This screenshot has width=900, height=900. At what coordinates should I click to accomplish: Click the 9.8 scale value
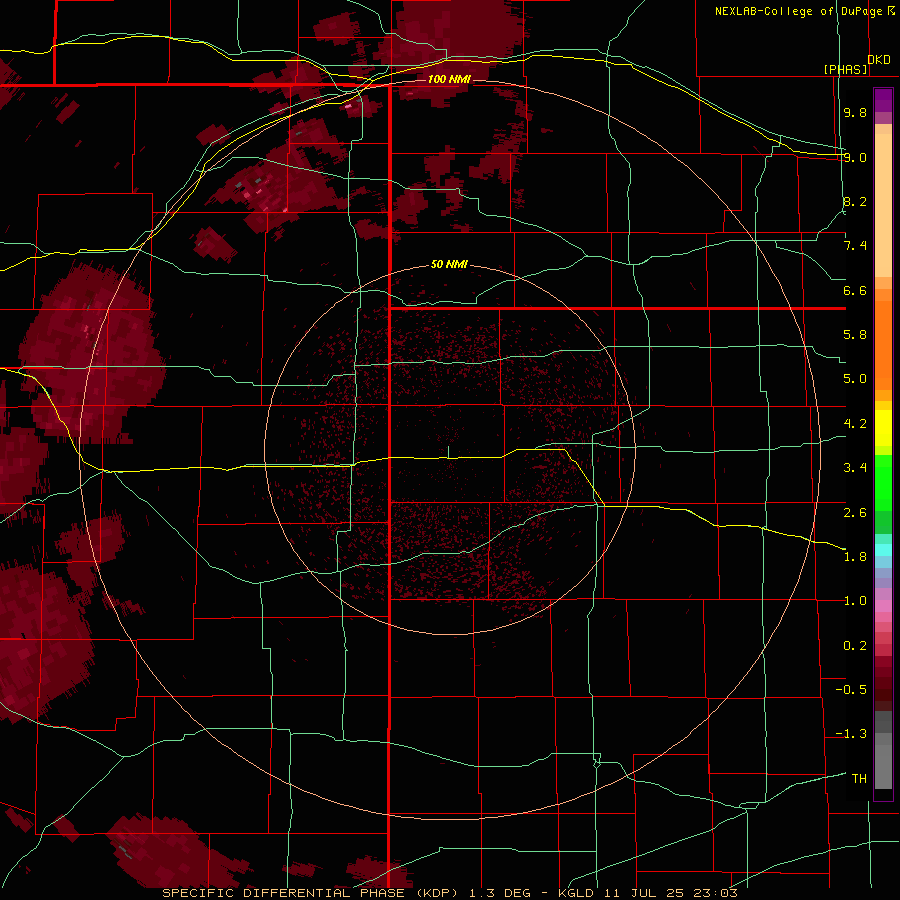pyautogui.click(x=855, y=112)
